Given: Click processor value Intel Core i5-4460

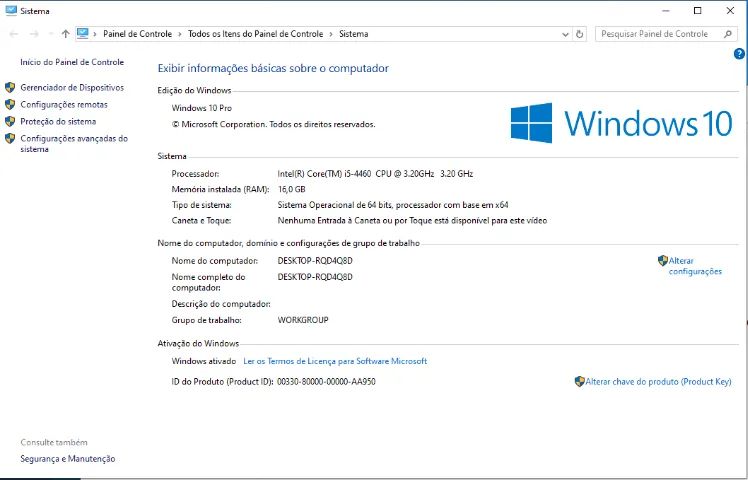Looking at the screenshot, I should pos(375,174).
